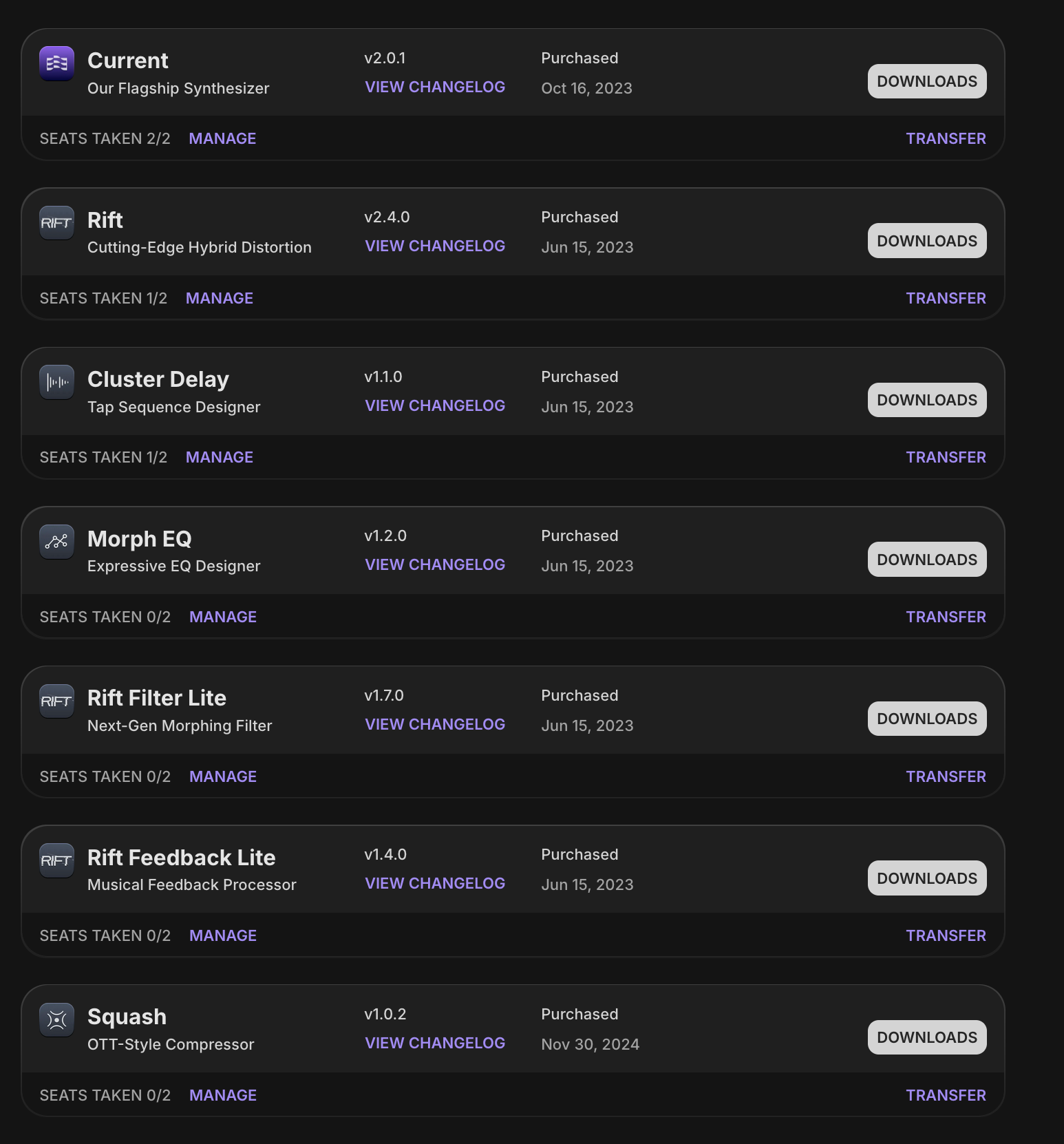Click the purple Current synthesizer icon
Viewport: 1064px width, 1144px height.
click(56, 63)
